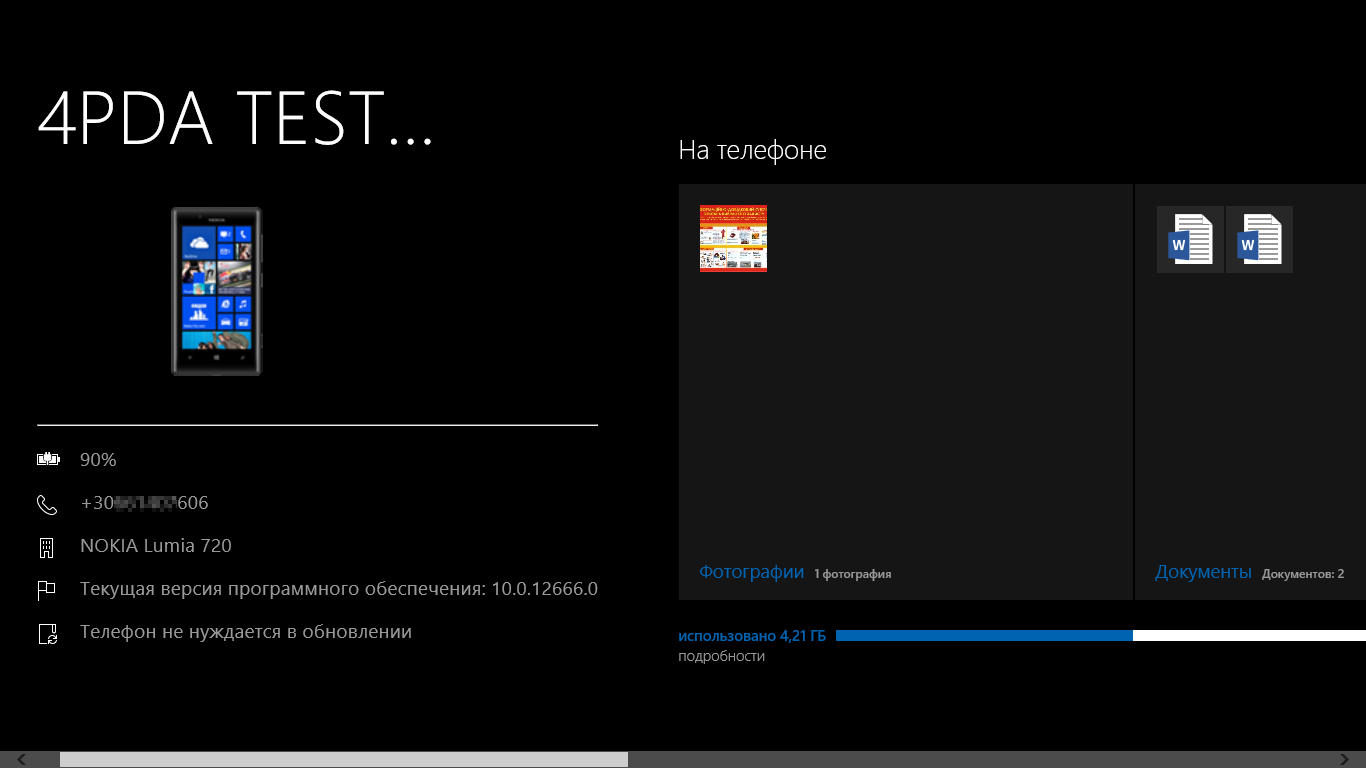Click the battery status icon
Image resolution: width=1366 pixels, height=768 pixels.
48,460
